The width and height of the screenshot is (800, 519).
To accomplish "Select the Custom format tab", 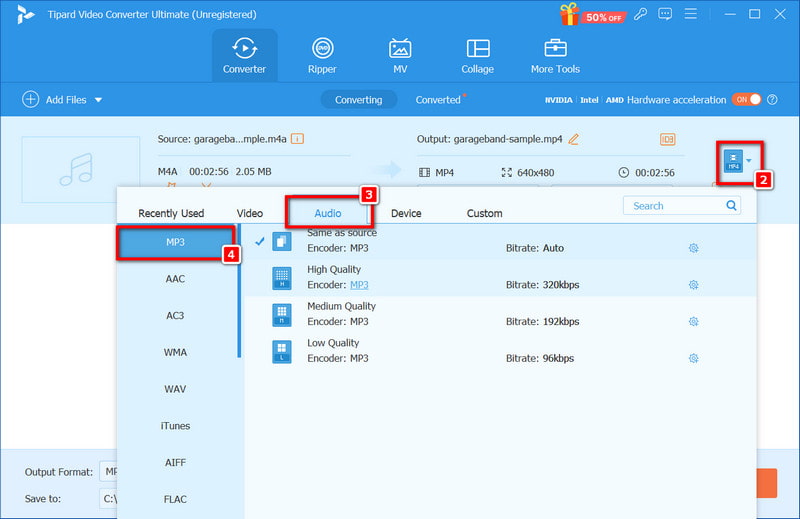I will (x=484, y=213).
